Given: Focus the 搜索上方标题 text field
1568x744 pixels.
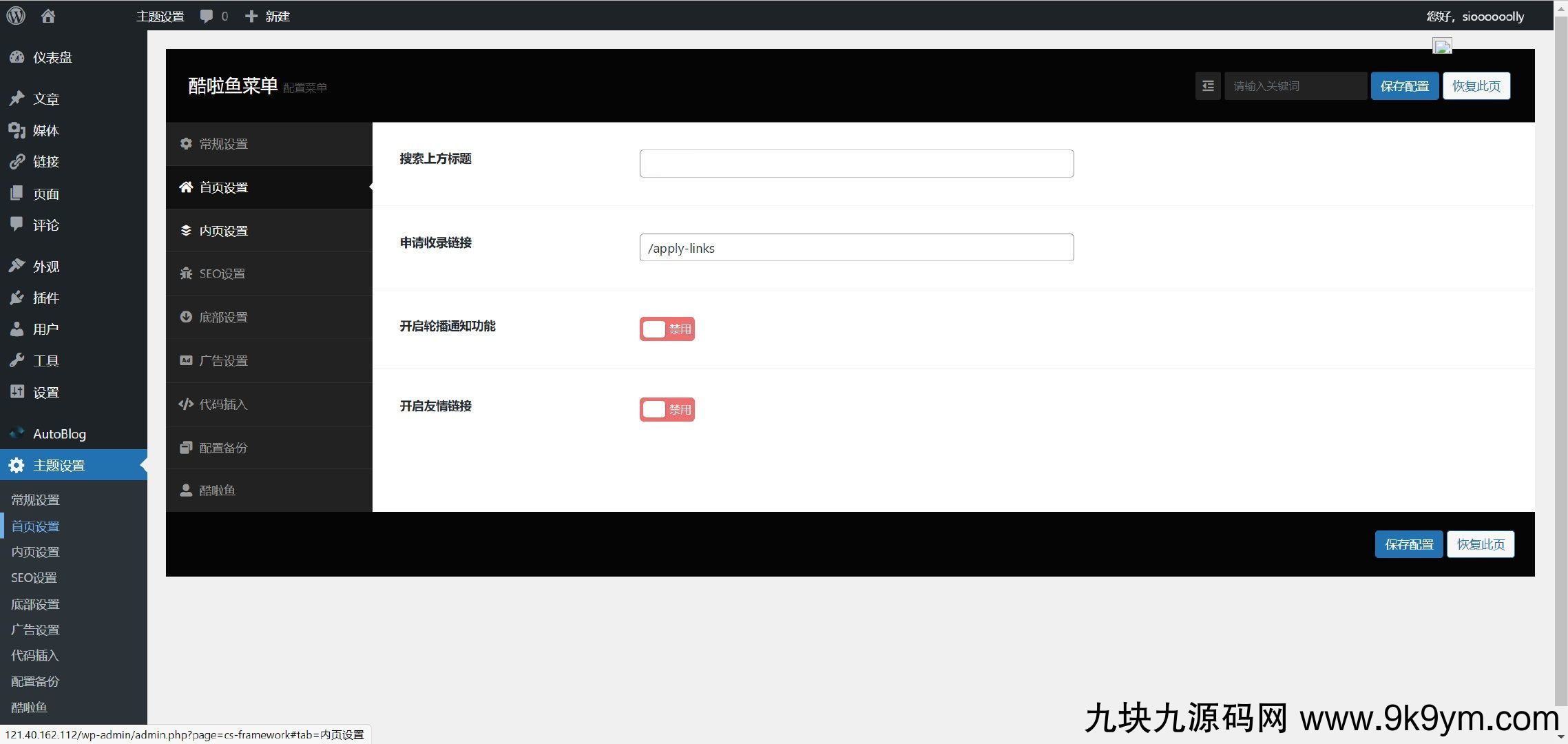Looking at the screenshot, I should [x=856, y=163].
